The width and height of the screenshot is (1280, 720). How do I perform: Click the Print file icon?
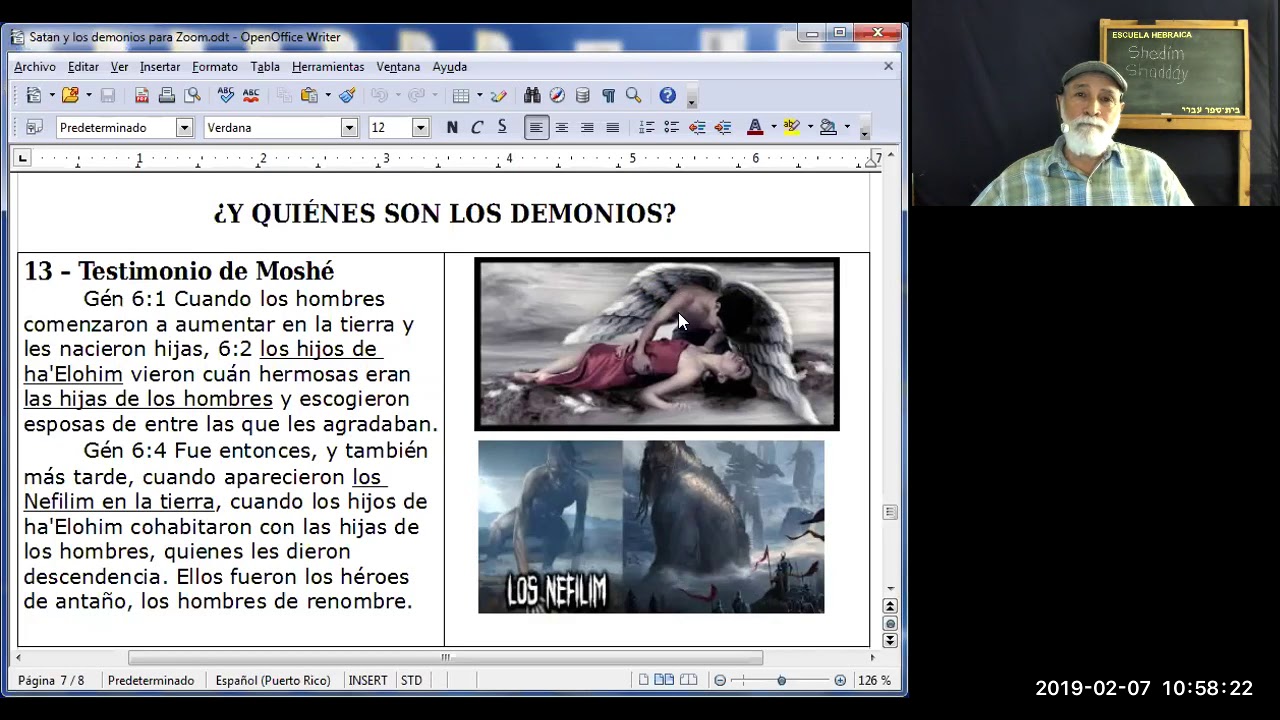(x=167, y=95)
